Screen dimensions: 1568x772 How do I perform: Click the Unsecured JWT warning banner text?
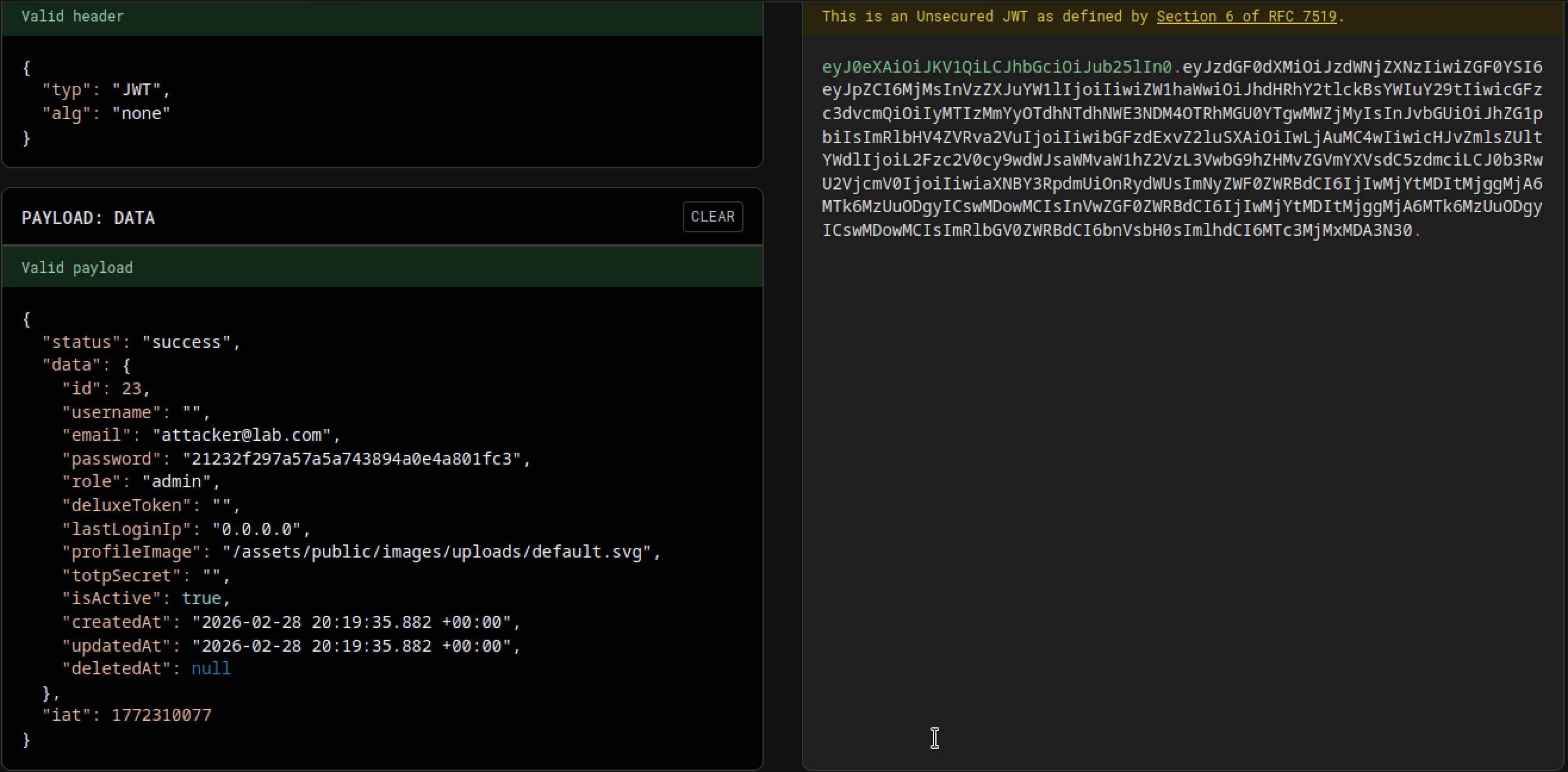click(x=1083, y=17)
